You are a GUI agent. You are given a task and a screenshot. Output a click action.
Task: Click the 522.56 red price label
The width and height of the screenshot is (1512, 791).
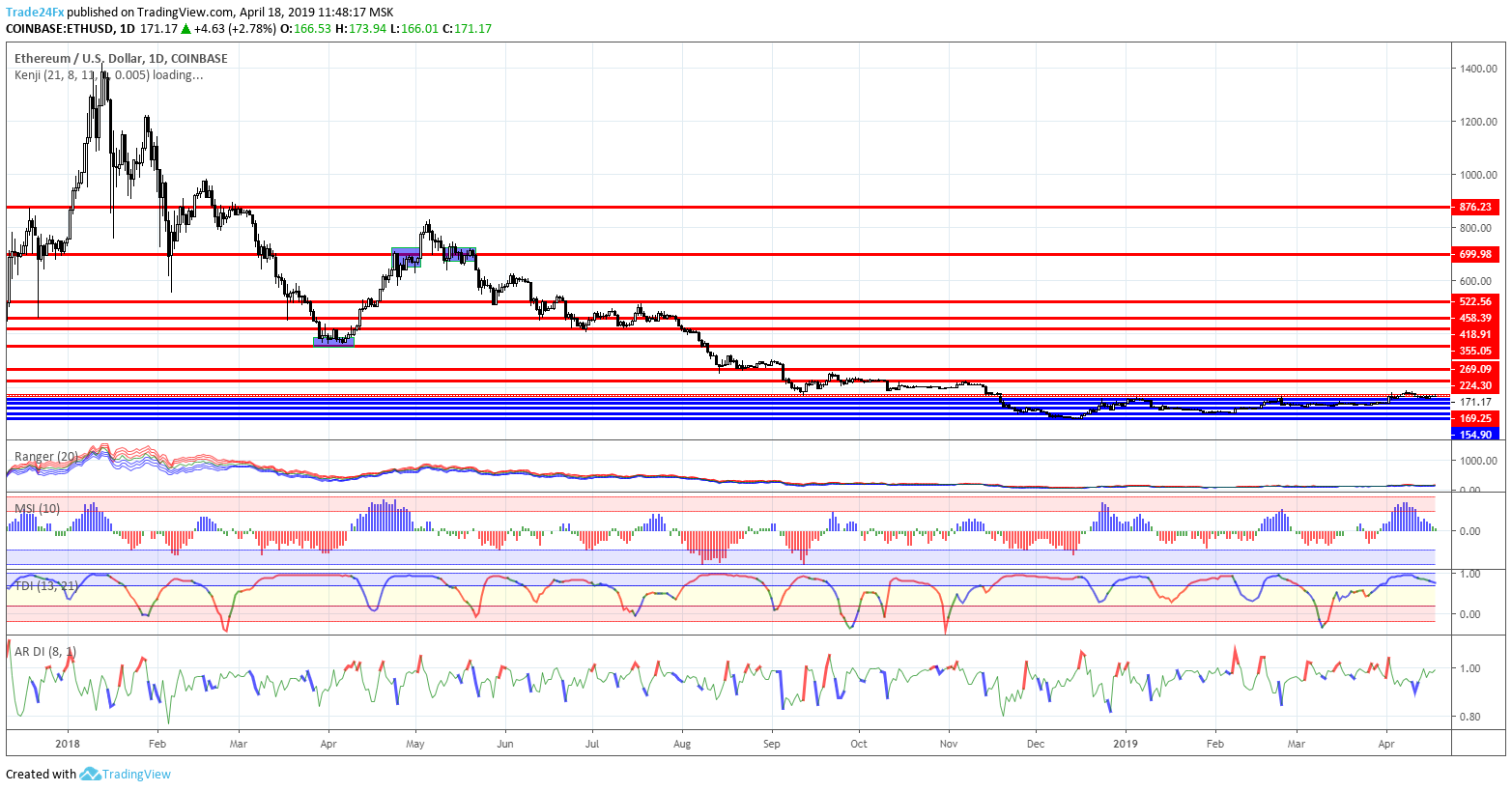(x=1475, y=301)
